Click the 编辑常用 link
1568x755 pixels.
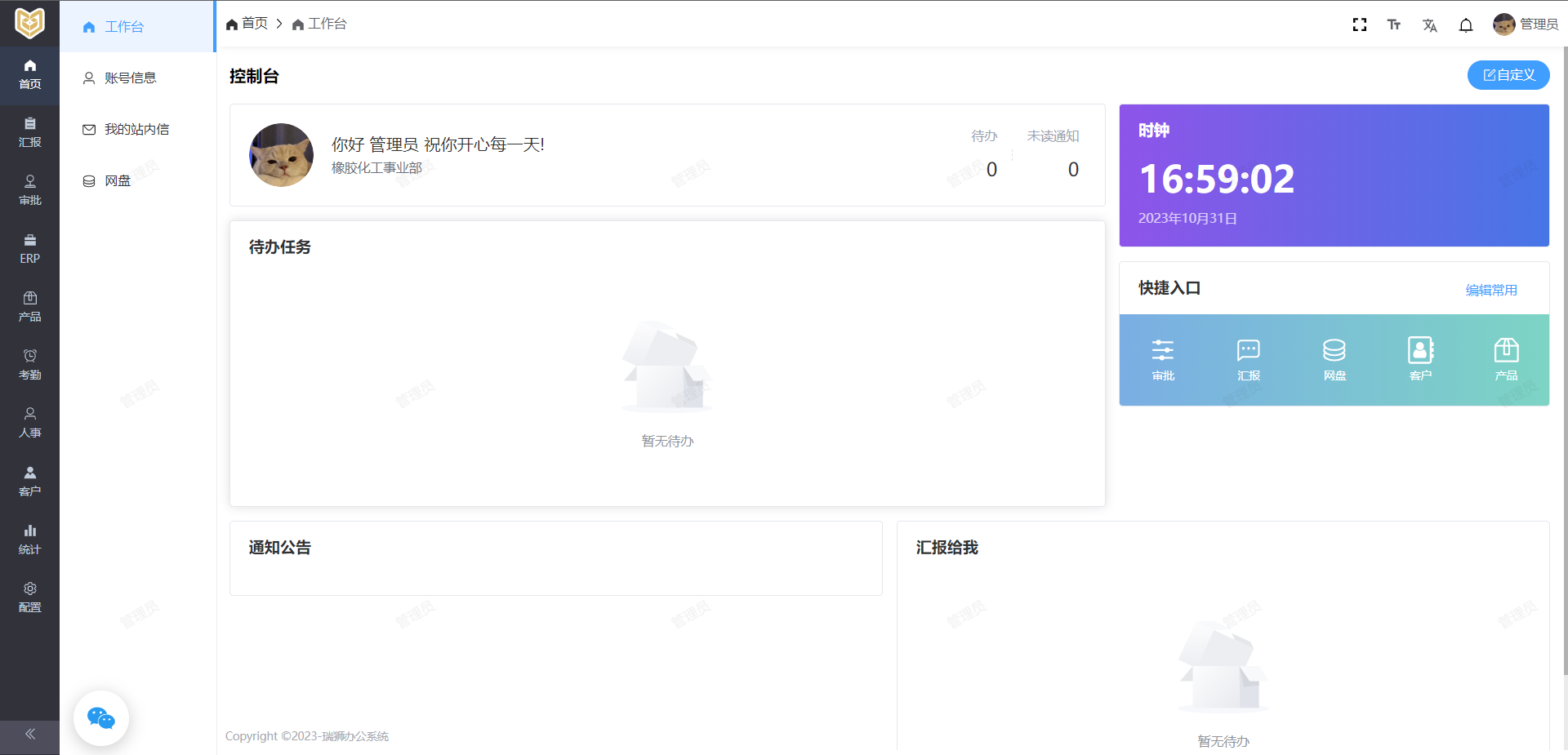point(1491,290)
